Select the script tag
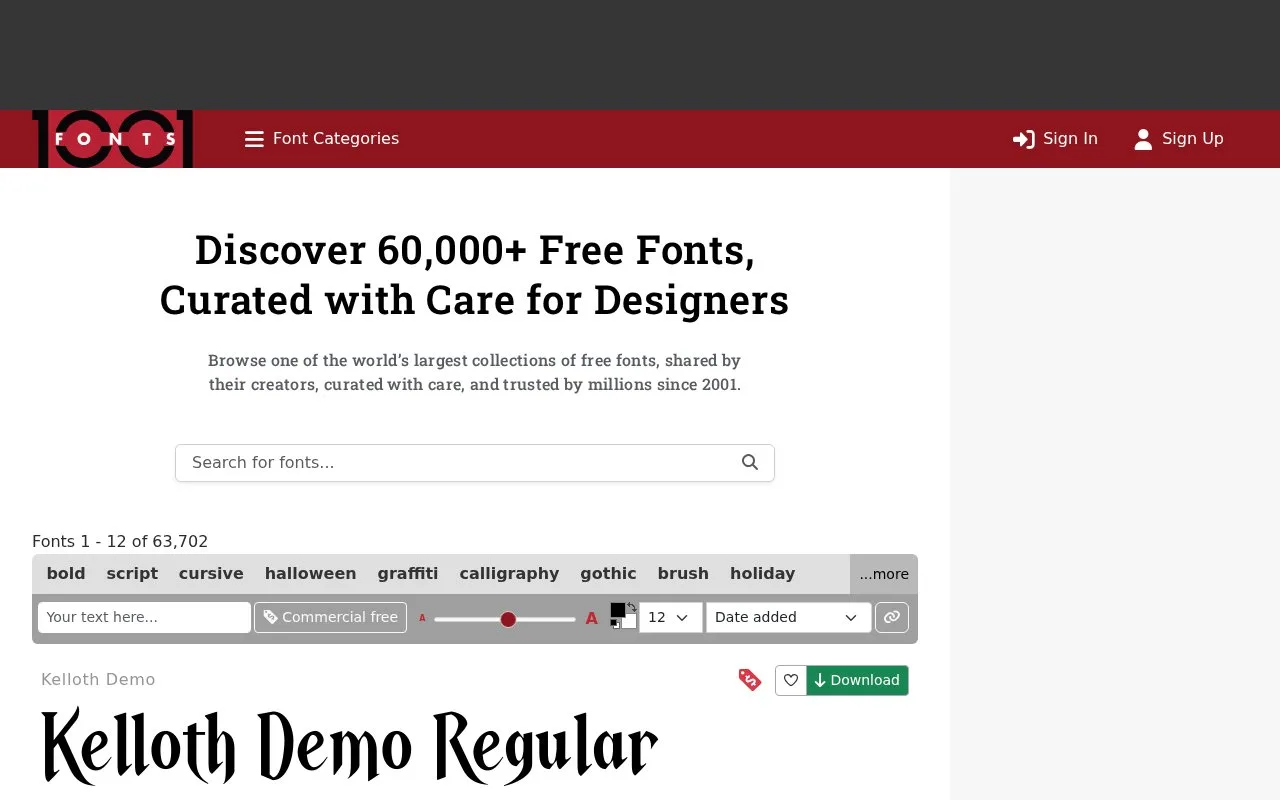Image resolution: width=1280 pixels, height=800 pixels. tap(132, 574)
